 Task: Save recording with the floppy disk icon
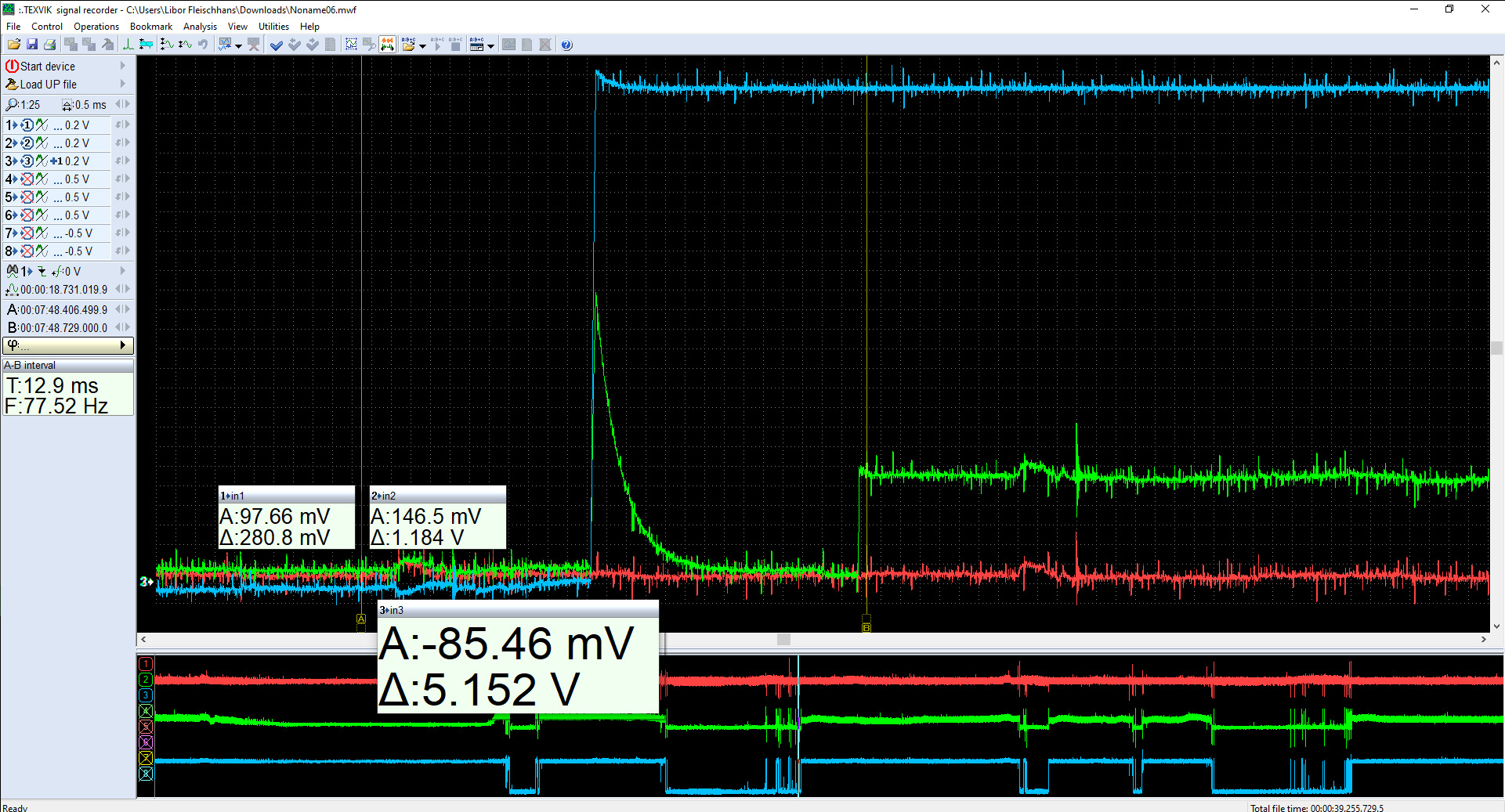[x=32, y=45]
